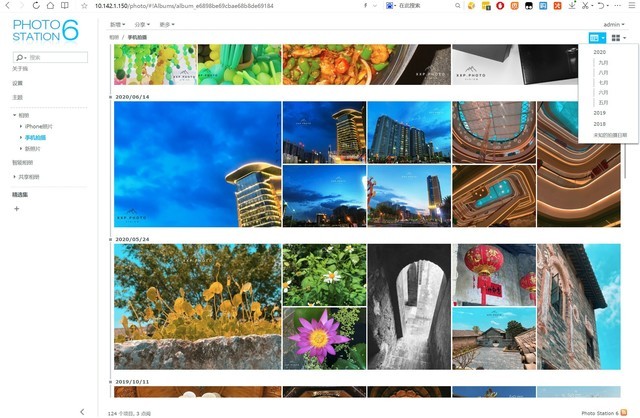Viewport: 640px width, 418px height.
Task: Expand the iPhone album tree item
Action: click(21, 126)
